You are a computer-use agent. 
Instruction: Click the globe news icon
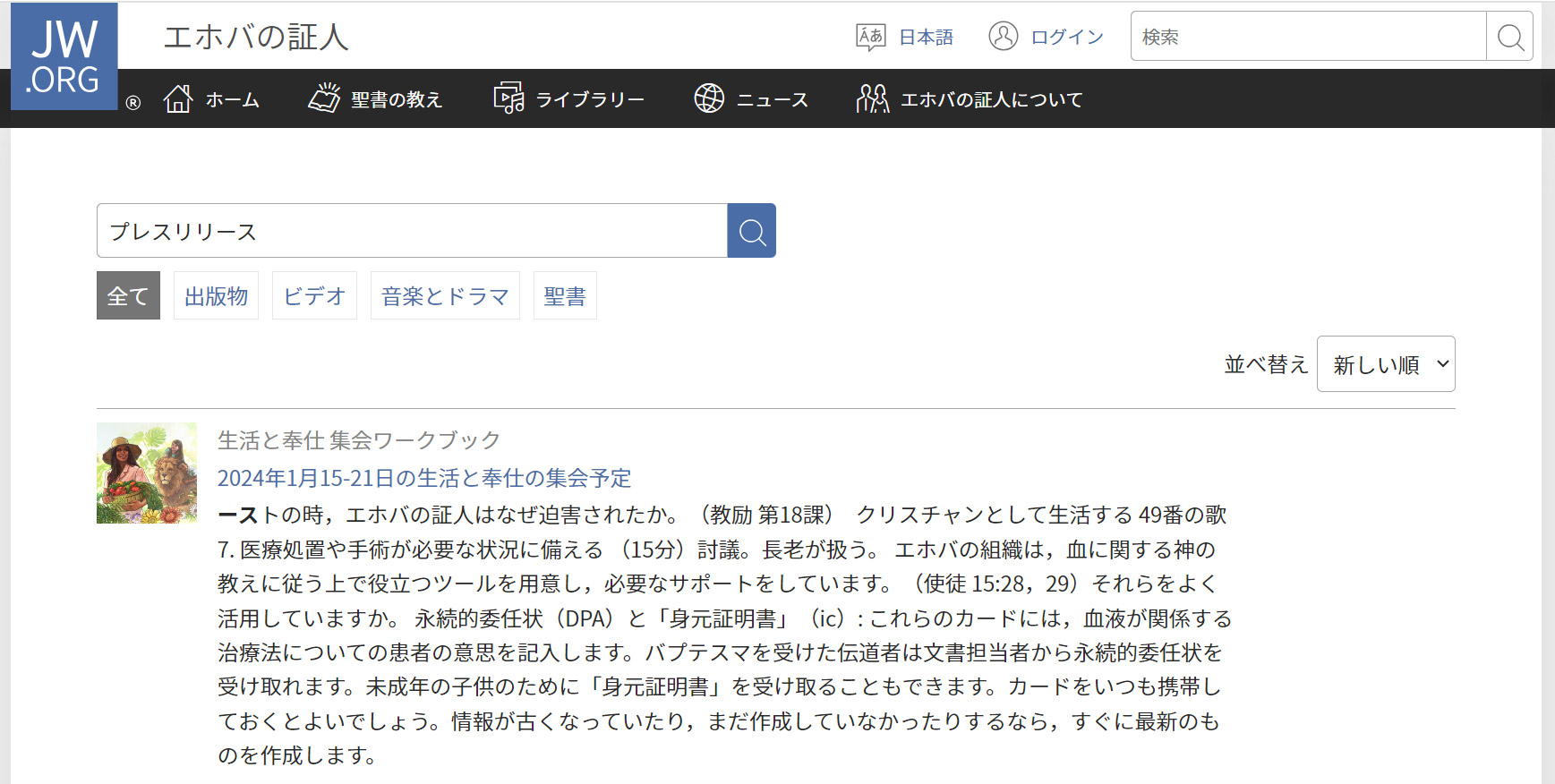709,98
